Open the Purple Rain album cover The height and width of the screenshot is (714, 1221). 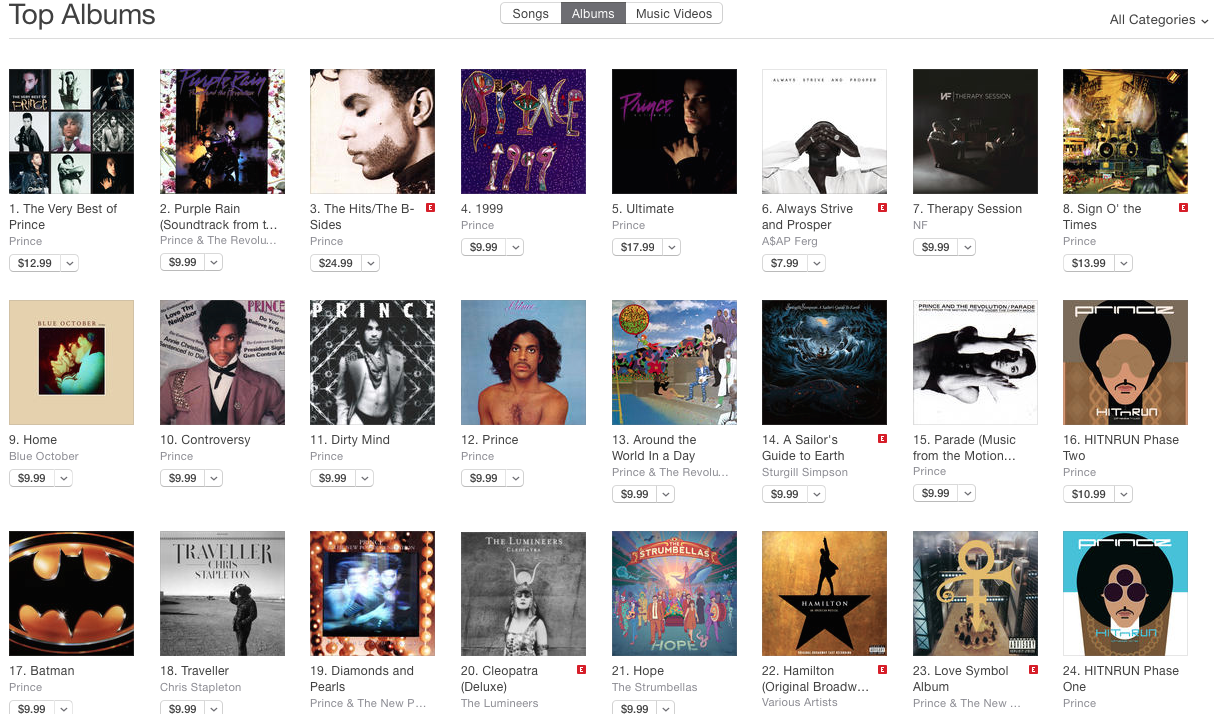tap(222, 131)
